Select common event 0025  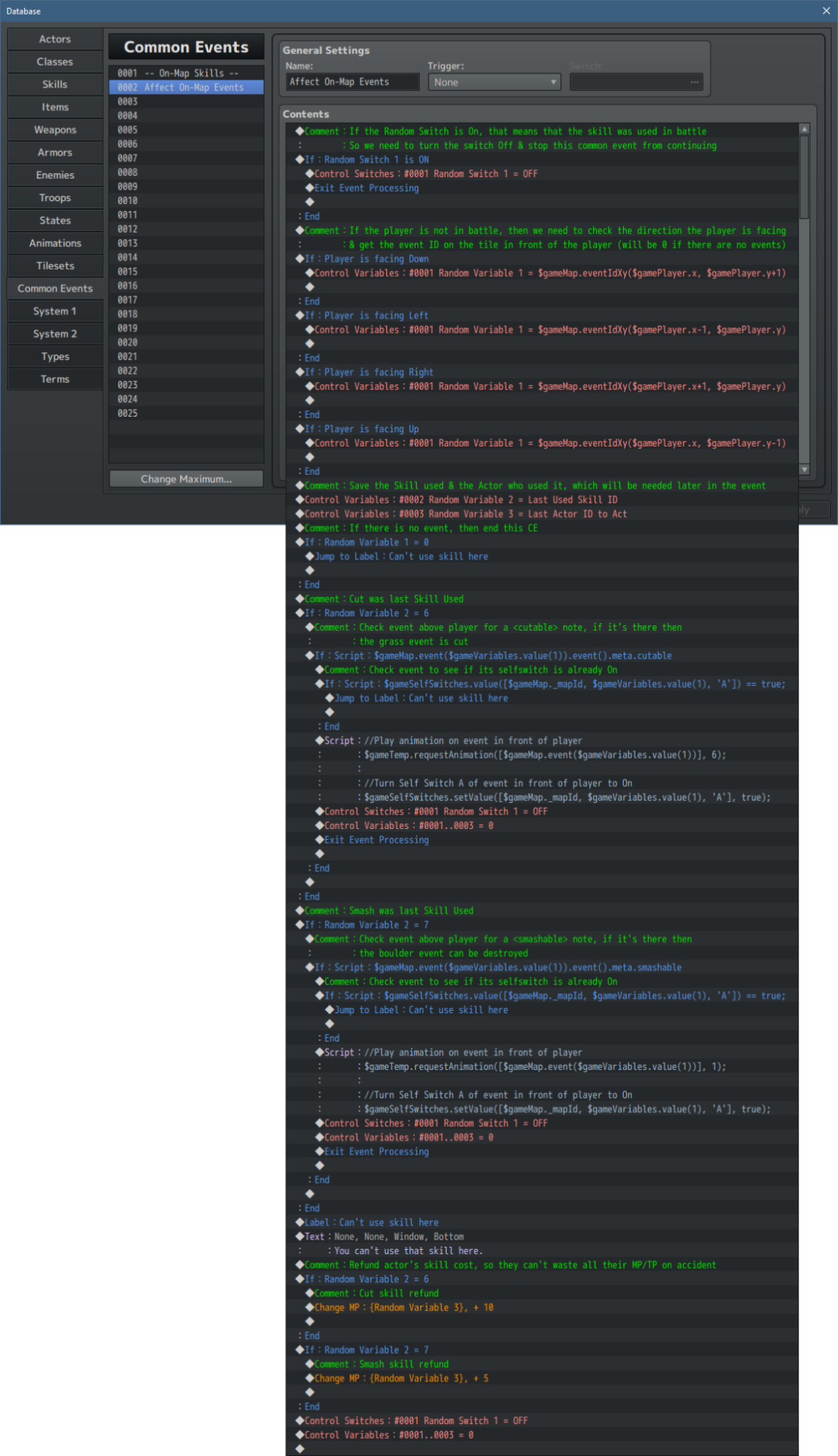point(187,413)
